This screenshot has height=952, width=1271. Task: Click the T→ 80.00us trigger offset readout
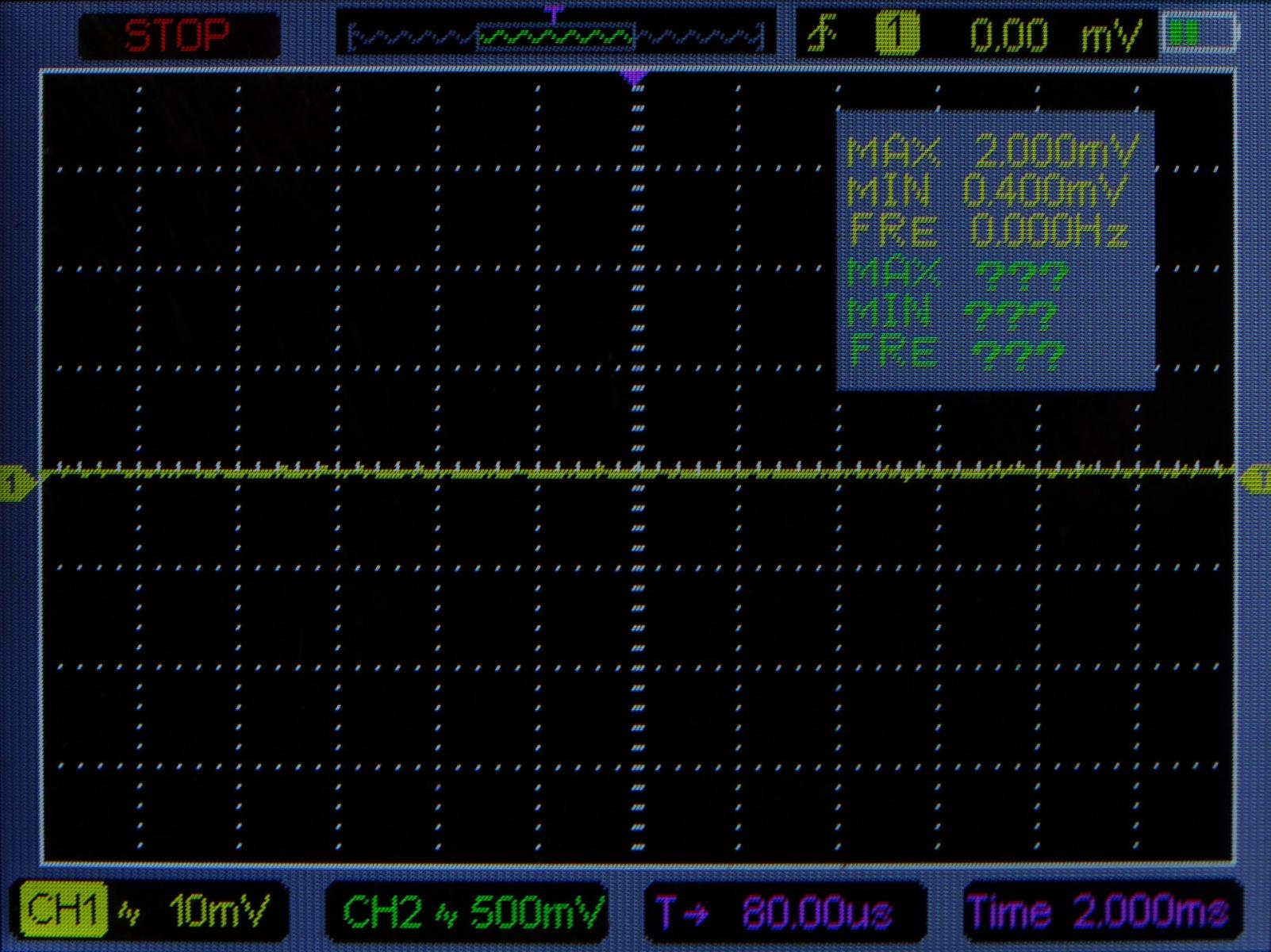tap(774, 912)
